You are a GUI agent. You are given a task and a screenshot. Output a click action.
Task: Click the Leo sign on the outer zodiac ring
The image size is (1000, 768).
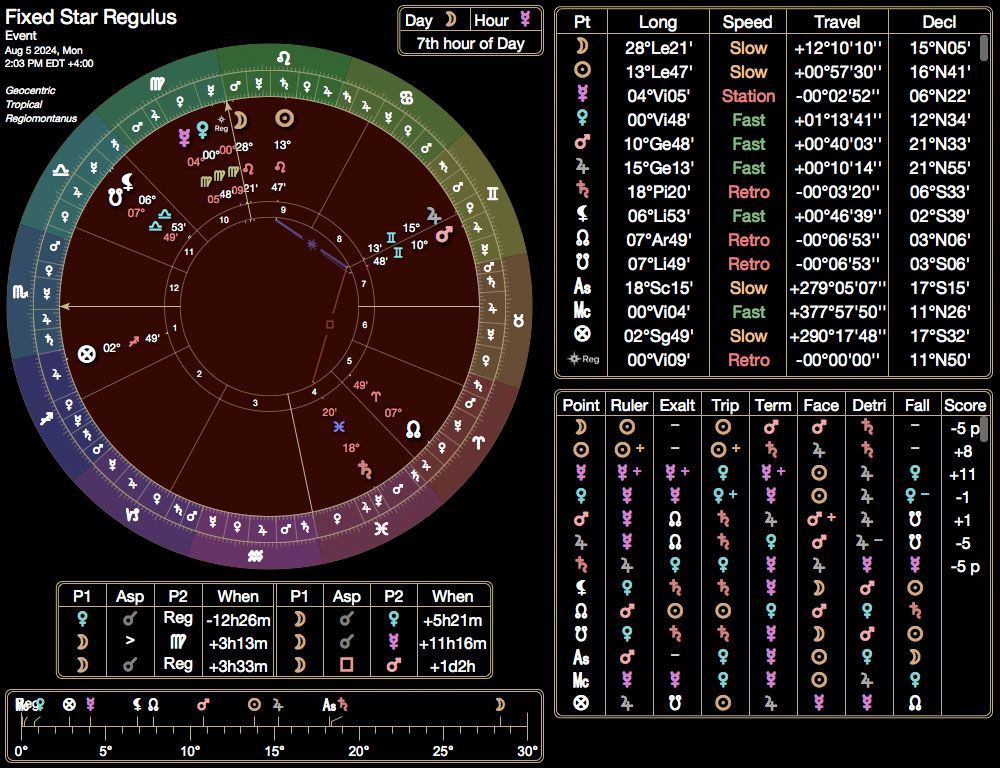point(284,59)
